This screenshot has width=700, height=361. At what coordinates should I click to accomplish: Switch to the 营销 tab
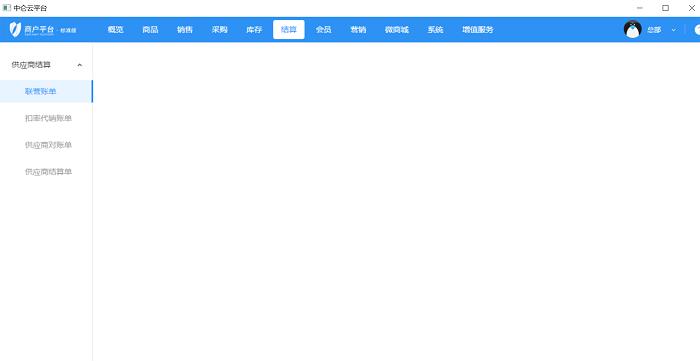[358, 29]
